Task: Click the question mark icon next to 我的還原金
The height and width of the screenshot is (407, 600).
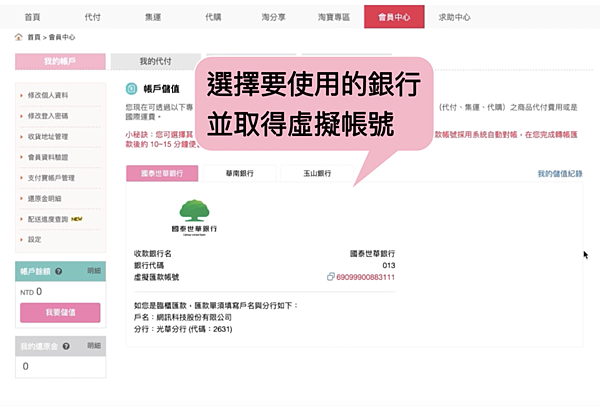Action: tap(66, 346)
